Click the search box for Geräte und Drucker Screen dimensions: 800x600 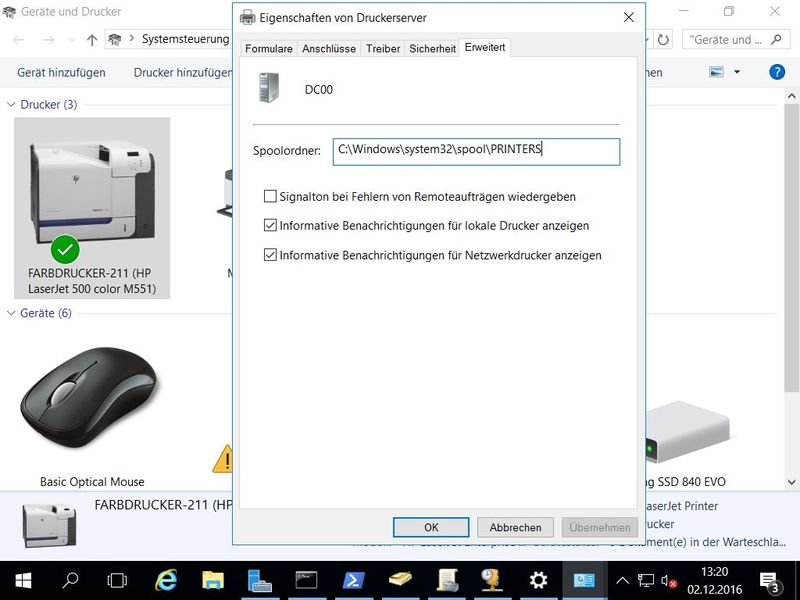[735, 40]
